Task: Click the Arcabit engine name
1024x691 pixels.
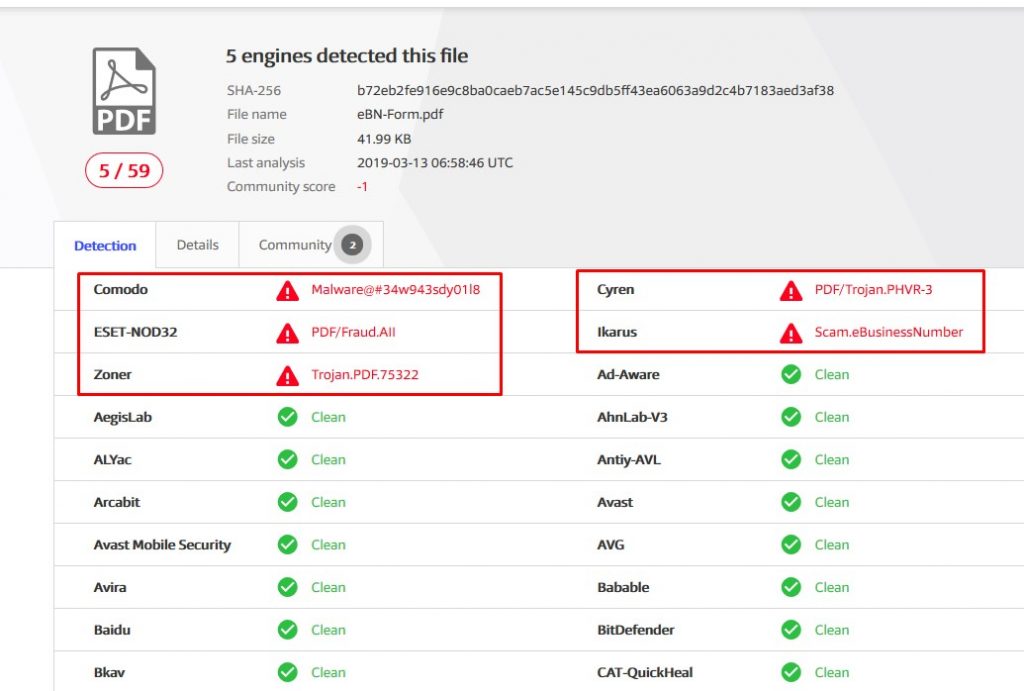Action: click(x=116, y=502)
